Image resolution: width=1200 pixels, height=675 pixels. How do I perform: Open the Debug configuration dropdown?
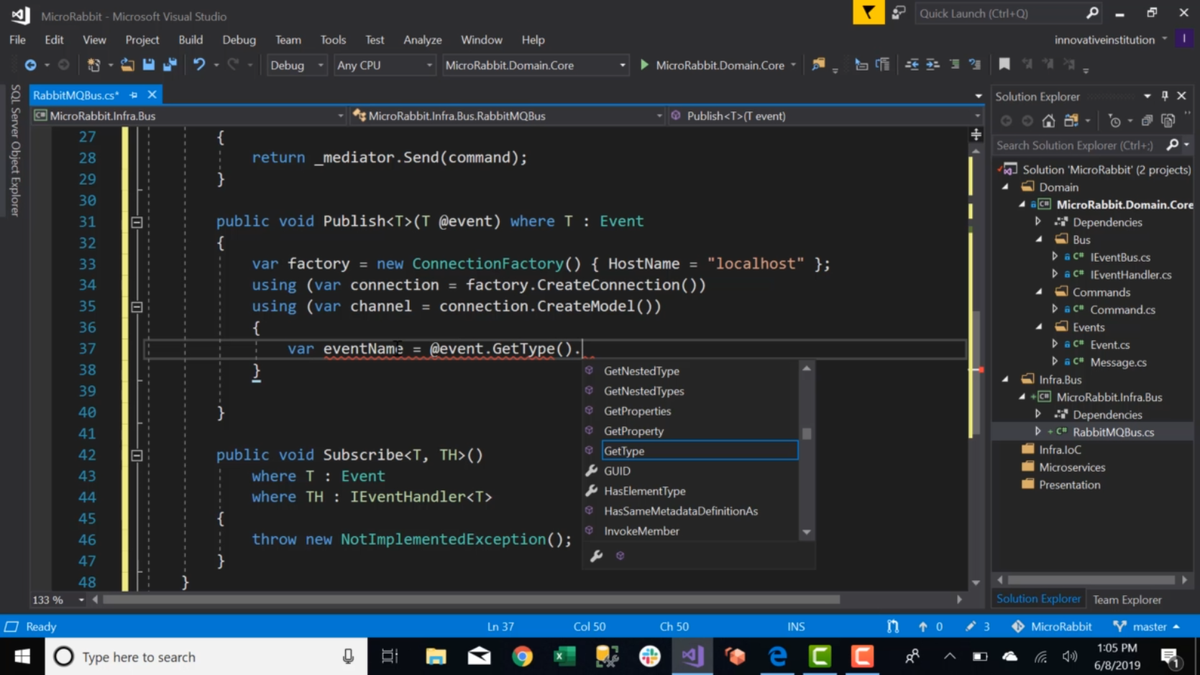tap(297, 65)
